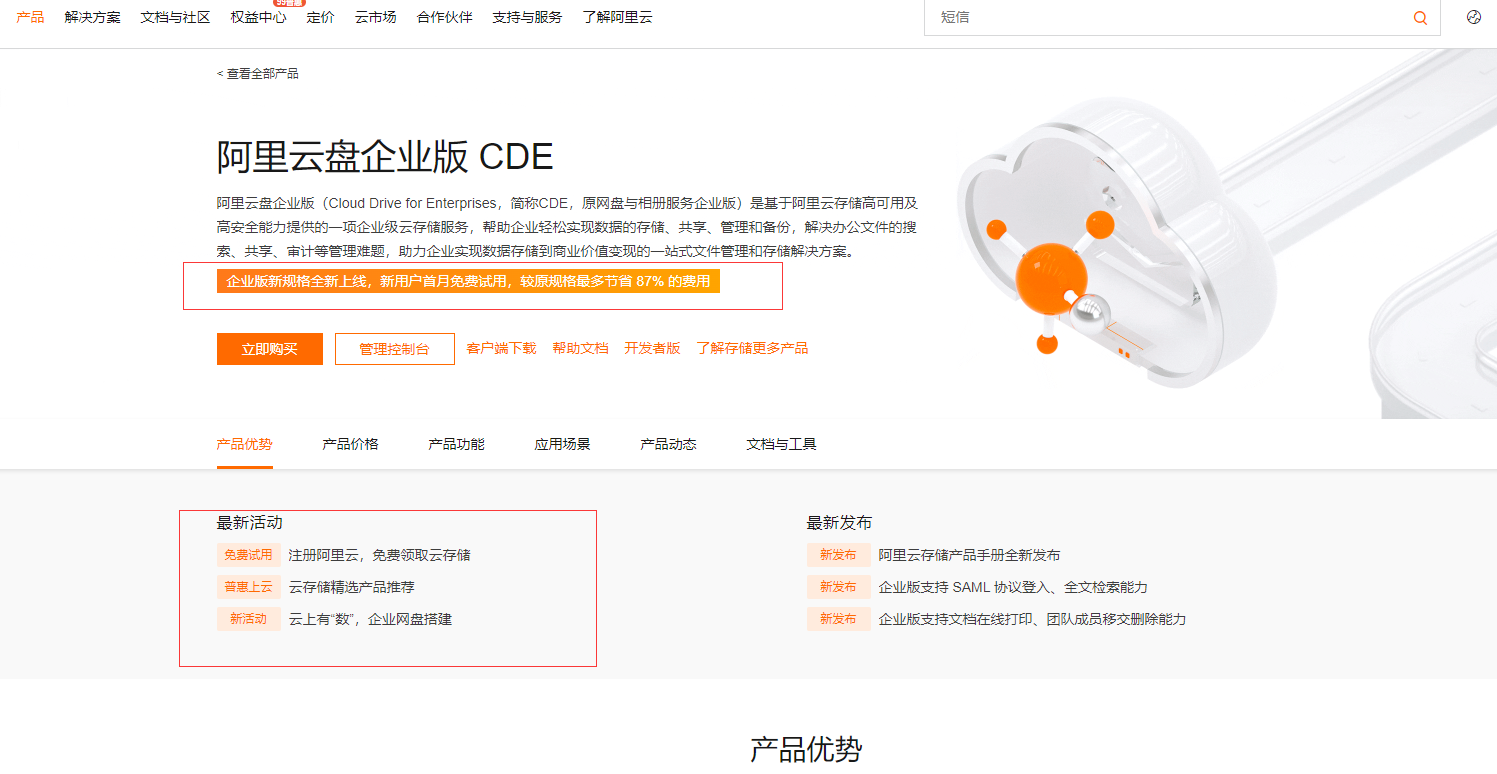Switch to the 产品动态 tab
Viewport: 1497px width, 774px height.
668,444
